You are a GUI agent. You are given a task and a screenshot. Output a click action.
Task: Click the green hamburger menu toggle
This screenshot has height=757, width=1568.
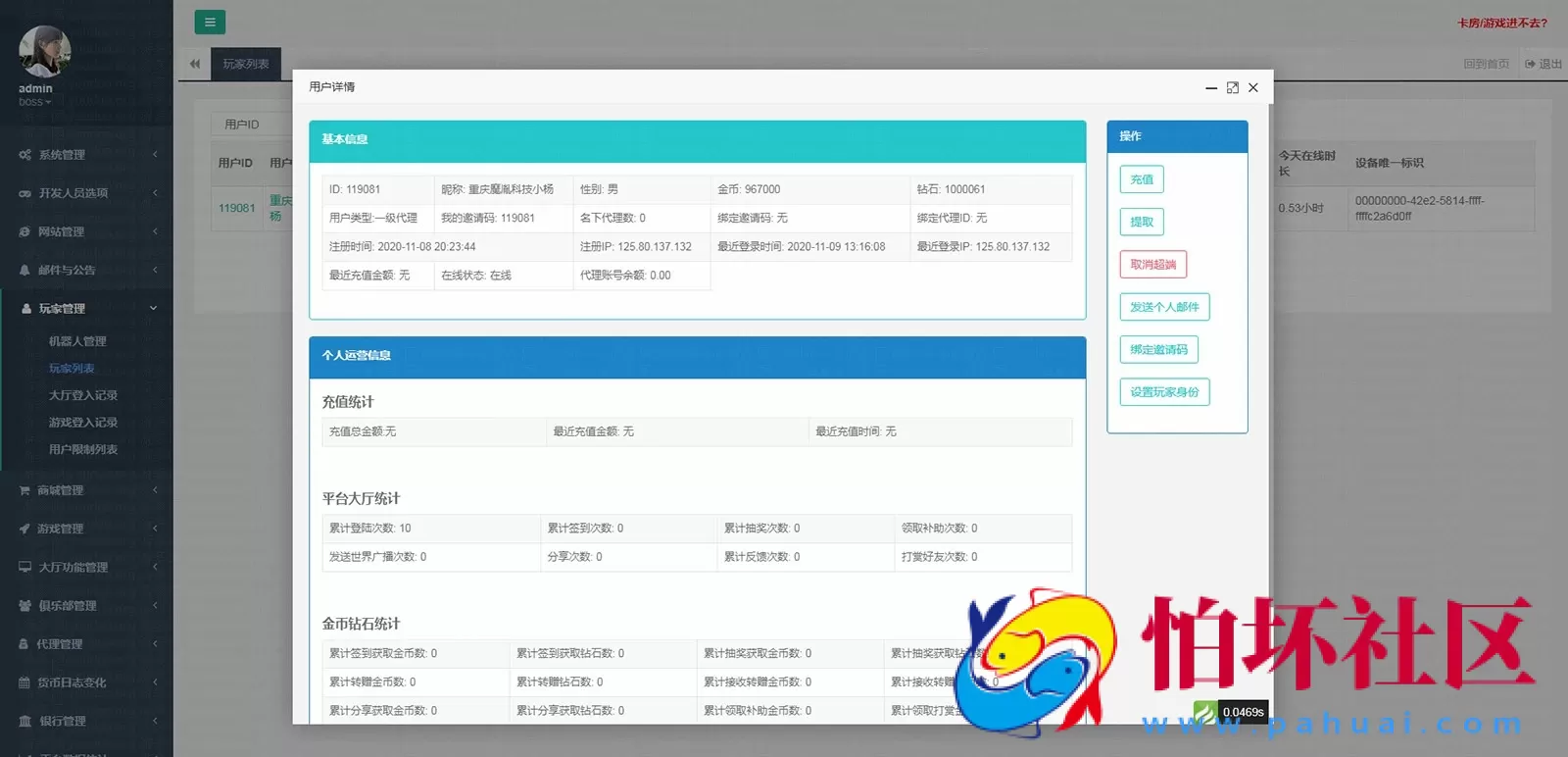point(210,22)
